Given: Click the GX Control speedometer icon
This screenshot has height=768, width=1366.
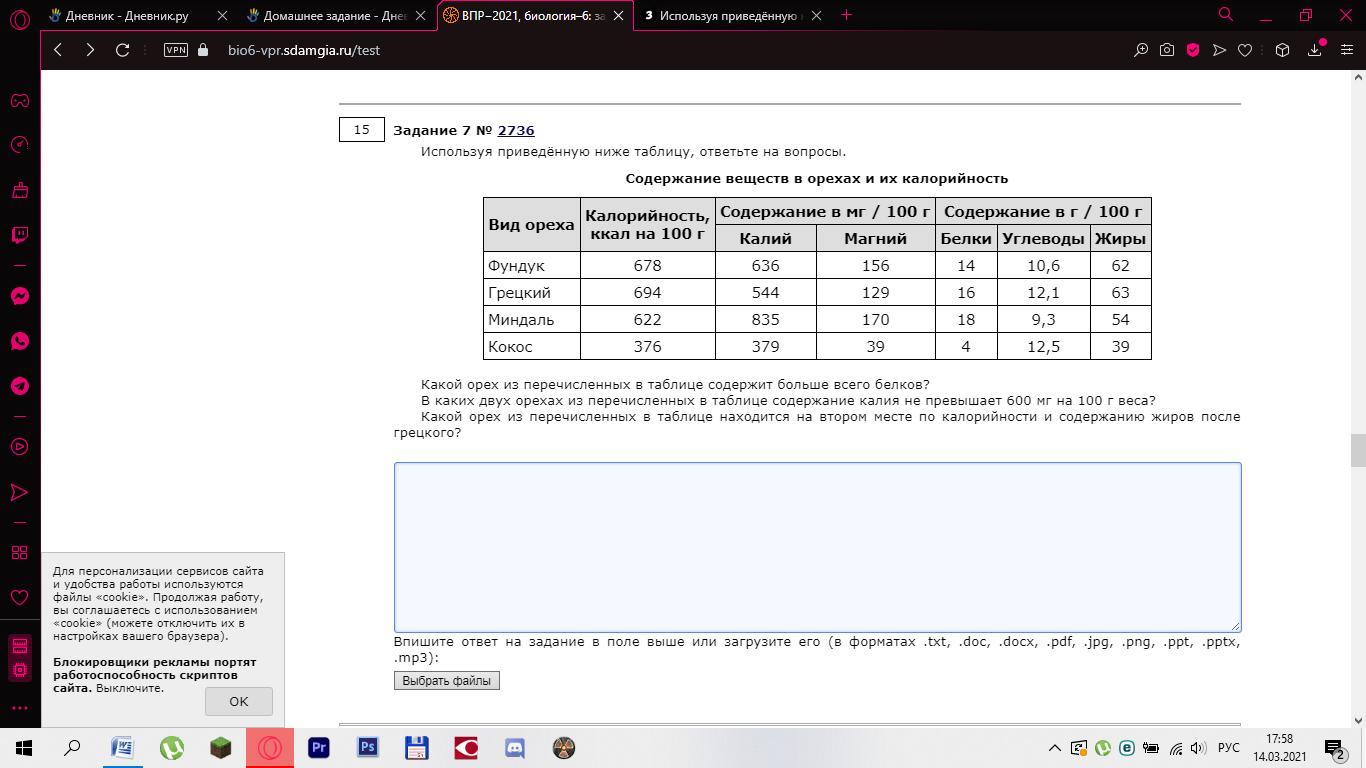Looking at the screenshot, I should pyautogui.click(x=19, y=145).
